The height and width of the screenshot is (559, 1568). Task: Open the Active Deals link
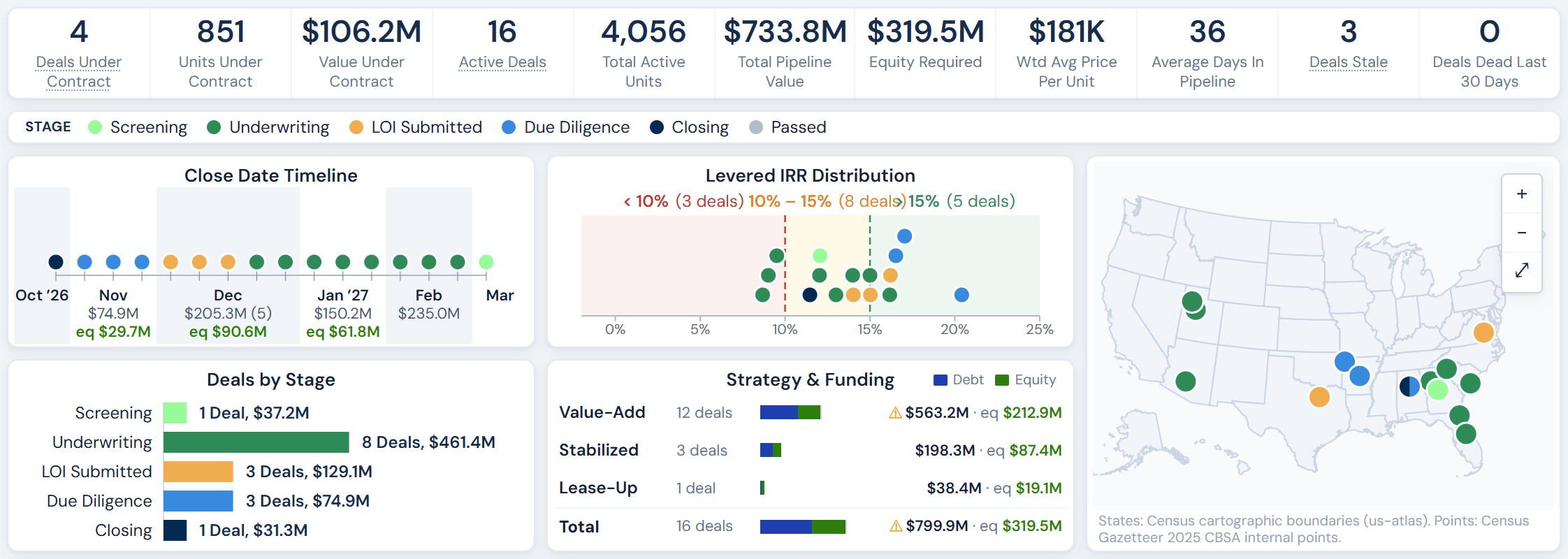click(x=502, y=62)
